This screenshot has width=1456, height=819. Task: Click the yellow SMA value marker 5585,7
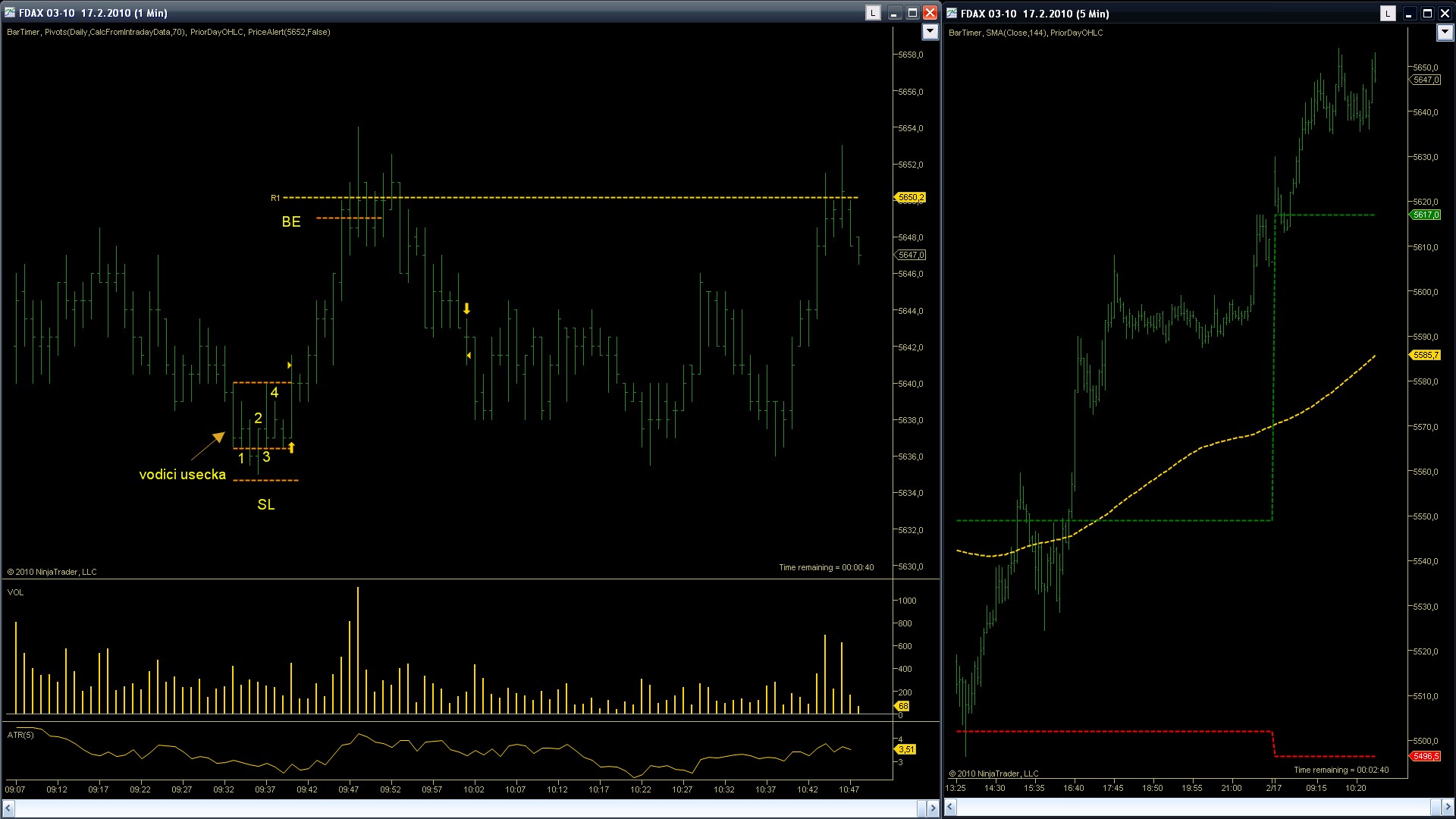[1426, 355]
